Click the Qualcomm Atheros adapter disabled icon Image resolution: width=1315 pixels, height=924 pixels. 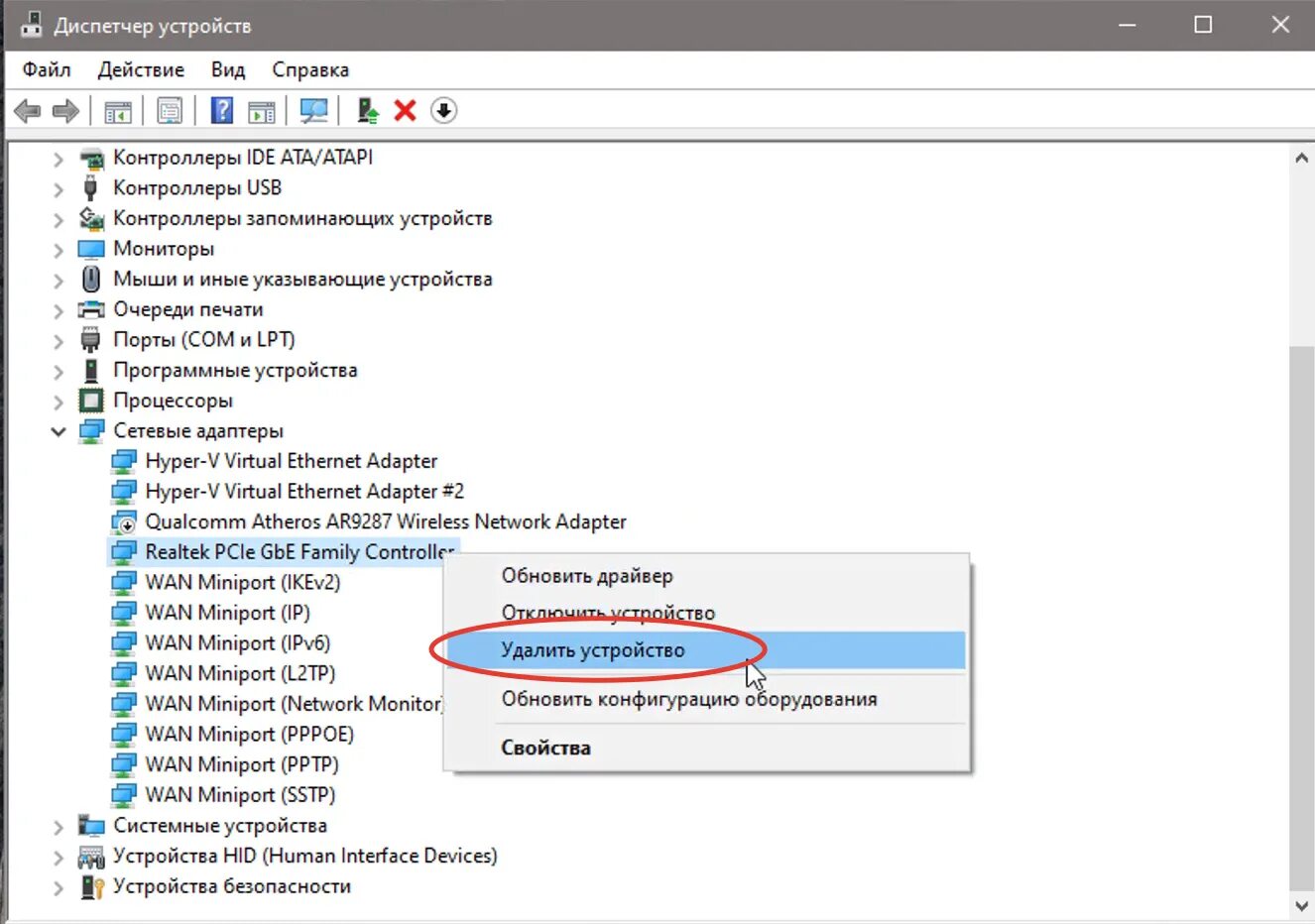pos(123,522)
